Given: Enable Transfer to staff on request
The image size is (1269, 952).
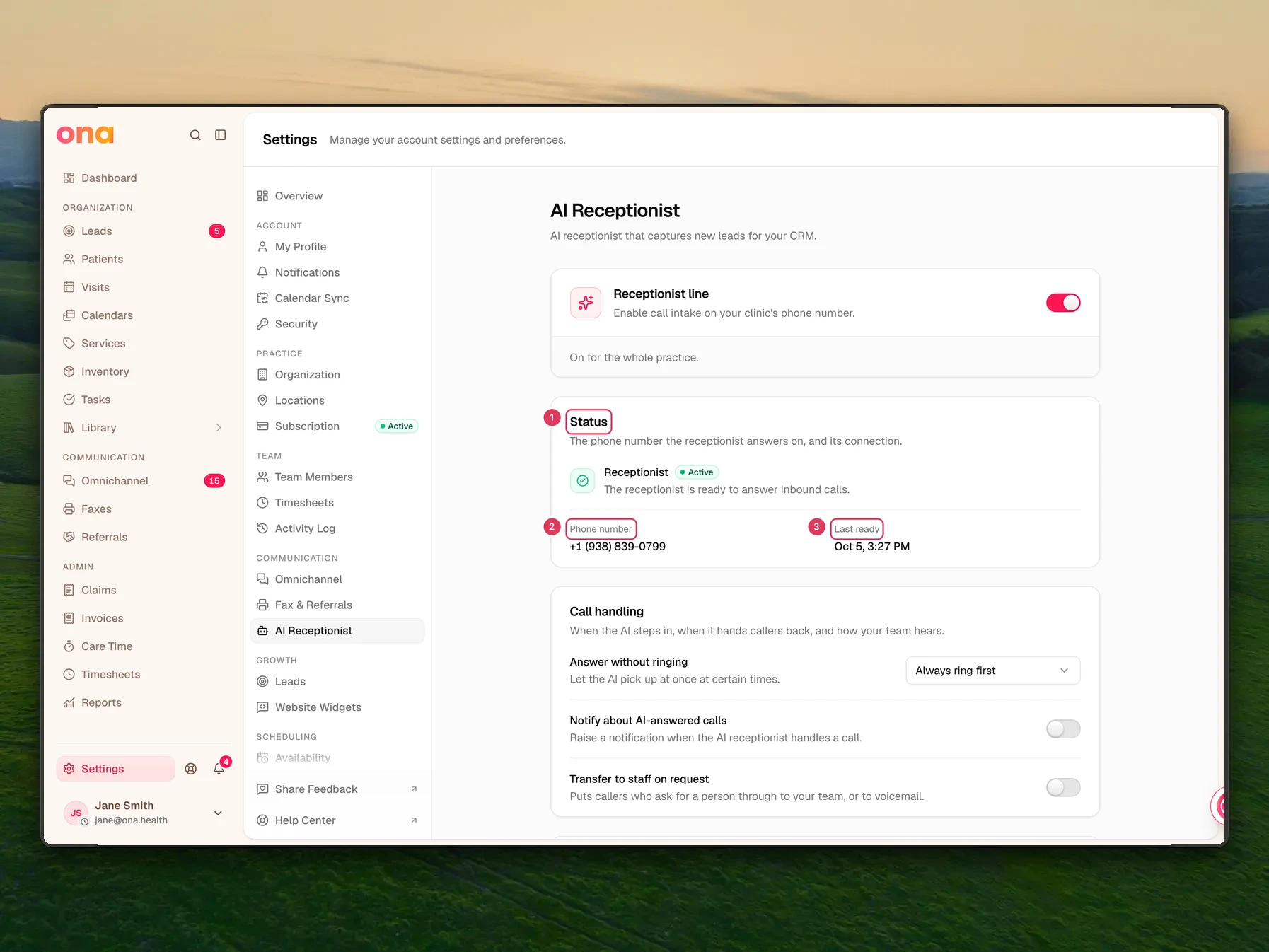Looking at the screenshot, I should point(1063,787).
